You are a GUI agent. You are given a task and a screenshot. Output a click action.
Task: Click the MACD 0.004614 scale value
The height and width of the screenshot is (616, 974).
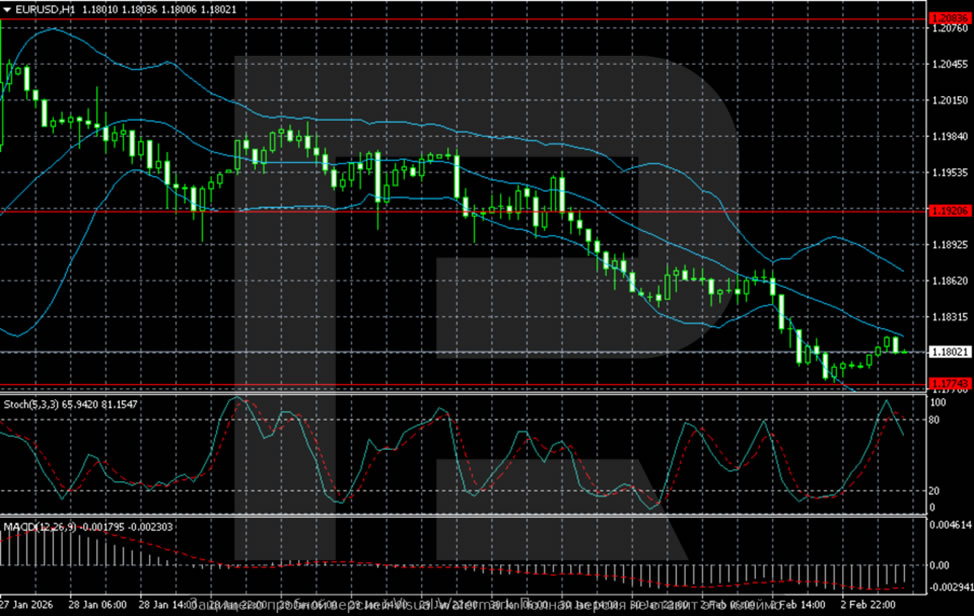click(x=949, y=524)
